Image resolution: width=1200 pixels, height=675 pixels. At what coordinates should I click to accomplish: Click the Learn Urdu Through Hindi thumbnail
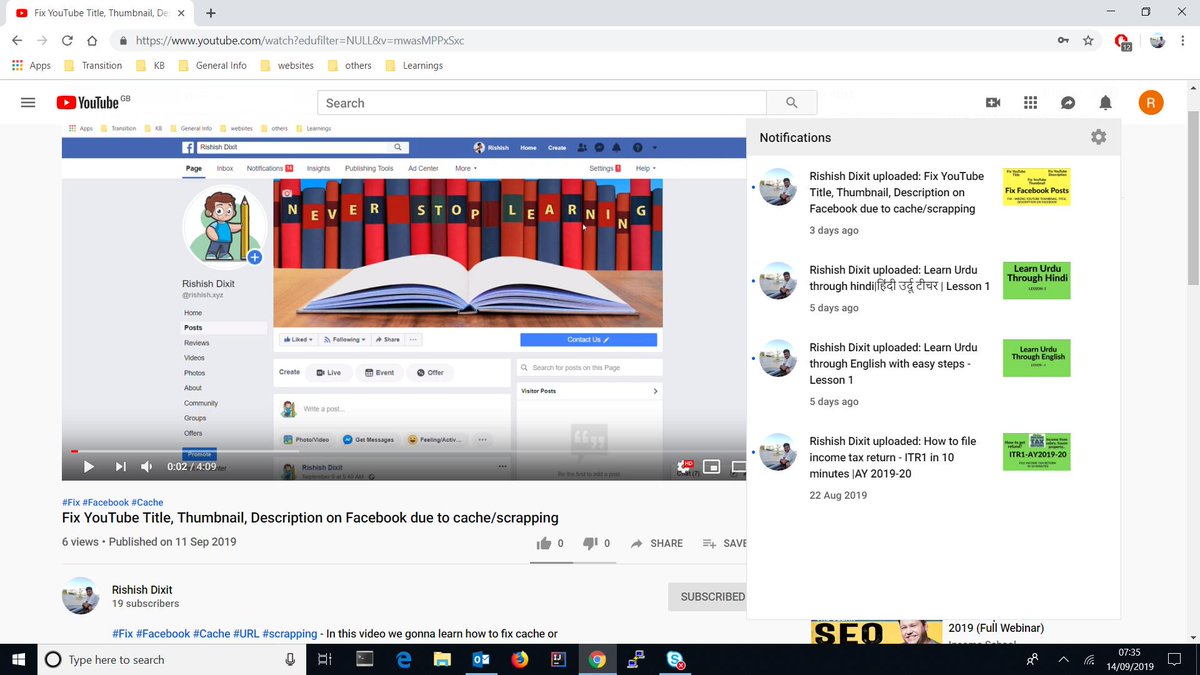(x=1036, y=281)
